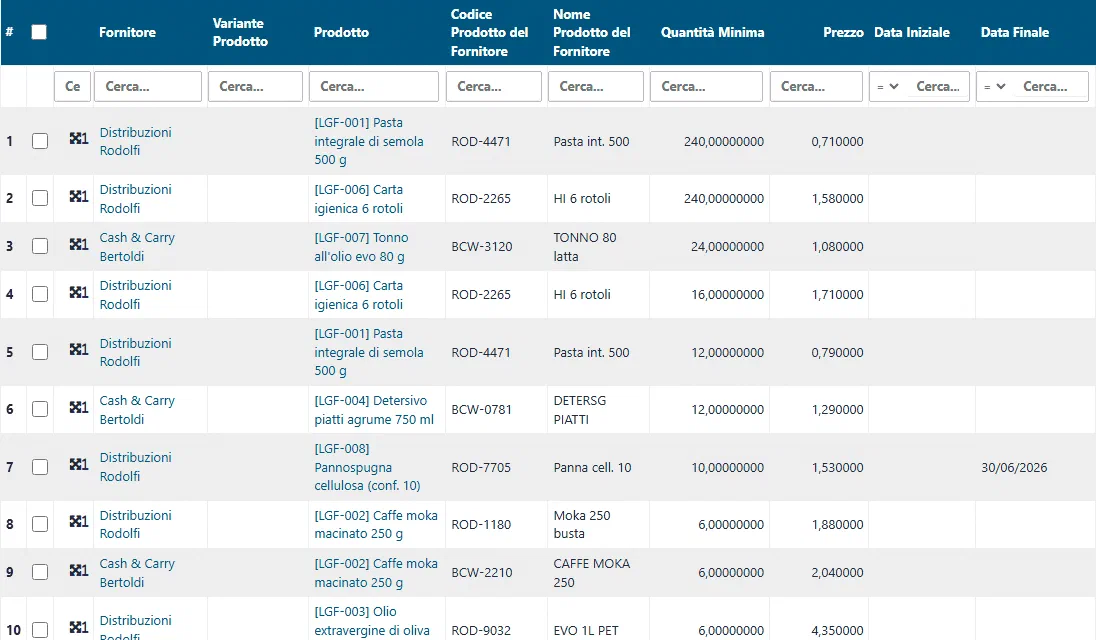Open the Tonno all'olio evo product link
The image size is (1096, 640).
pyautogui.click(x=361, y=247)
